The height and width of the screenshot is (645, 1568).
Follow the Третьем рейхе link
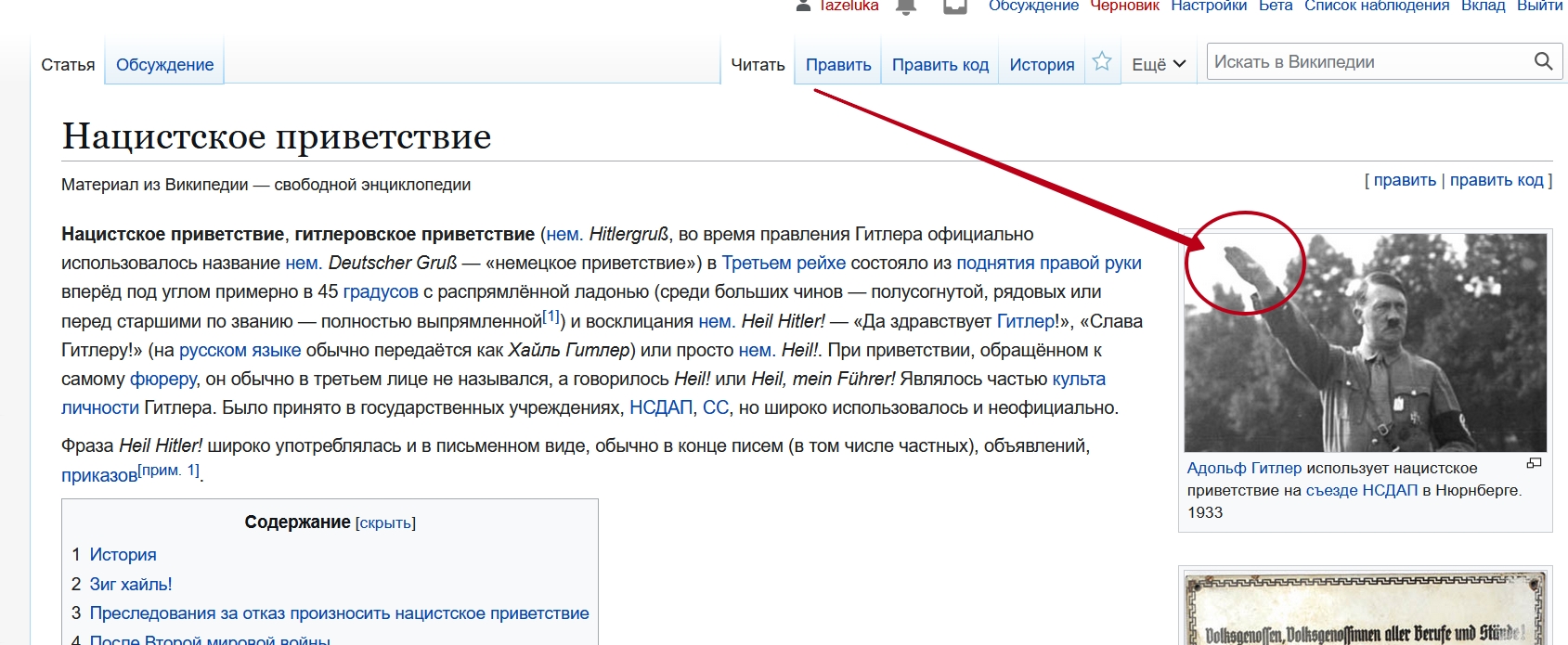(784, 263)
